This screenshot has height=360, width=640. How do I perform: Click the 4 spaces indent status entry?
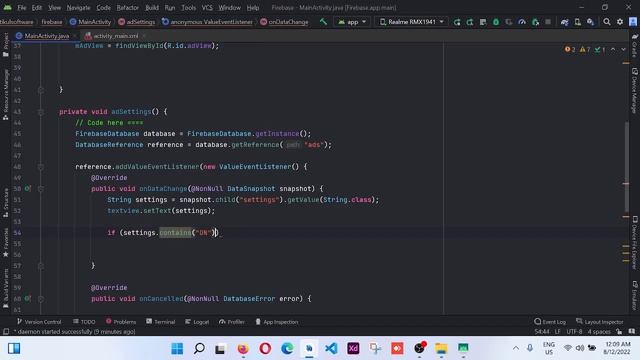click(x=599, y=331)
